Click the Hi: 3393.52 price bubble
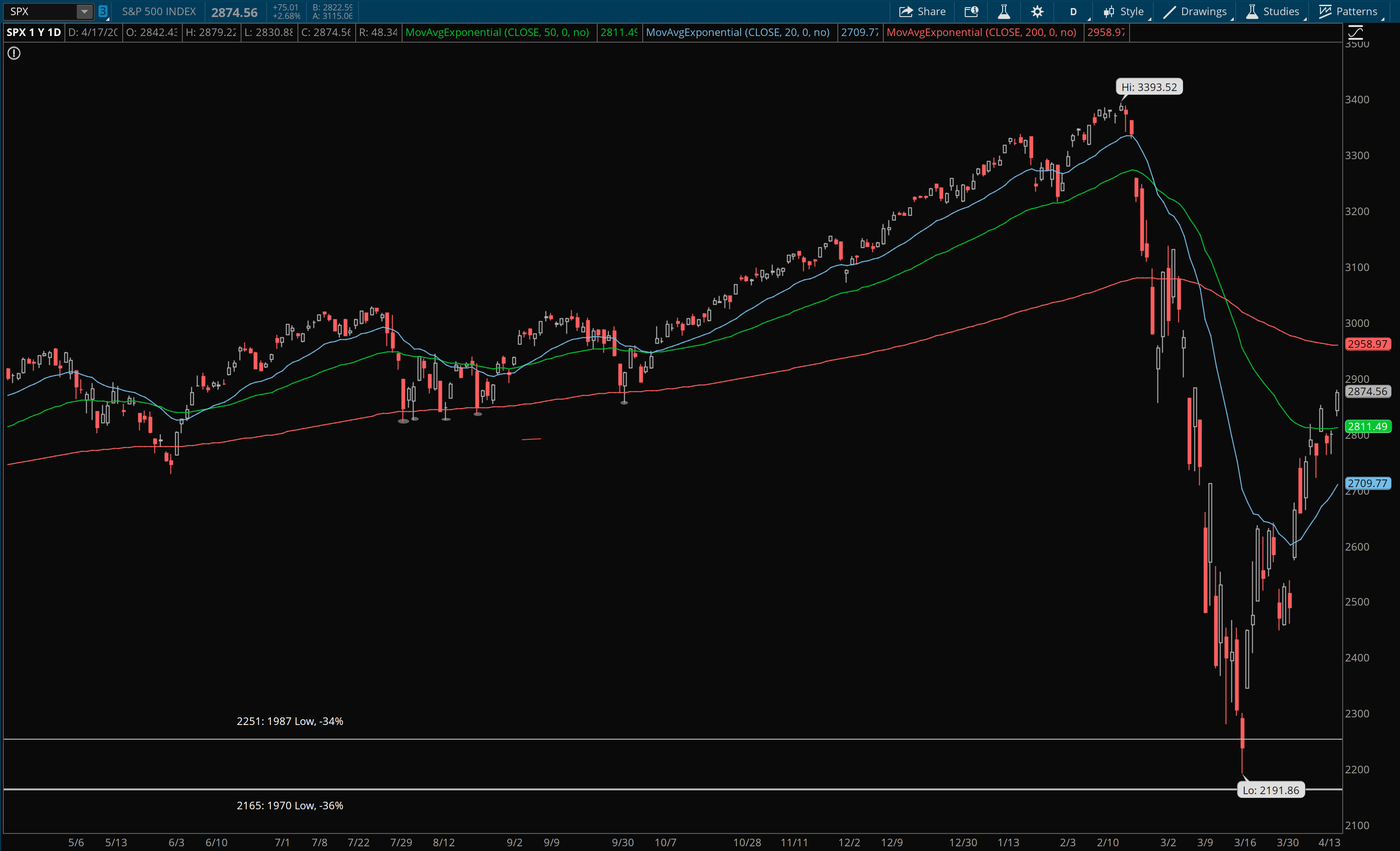1400x851 pixels. click(1149, 87)
